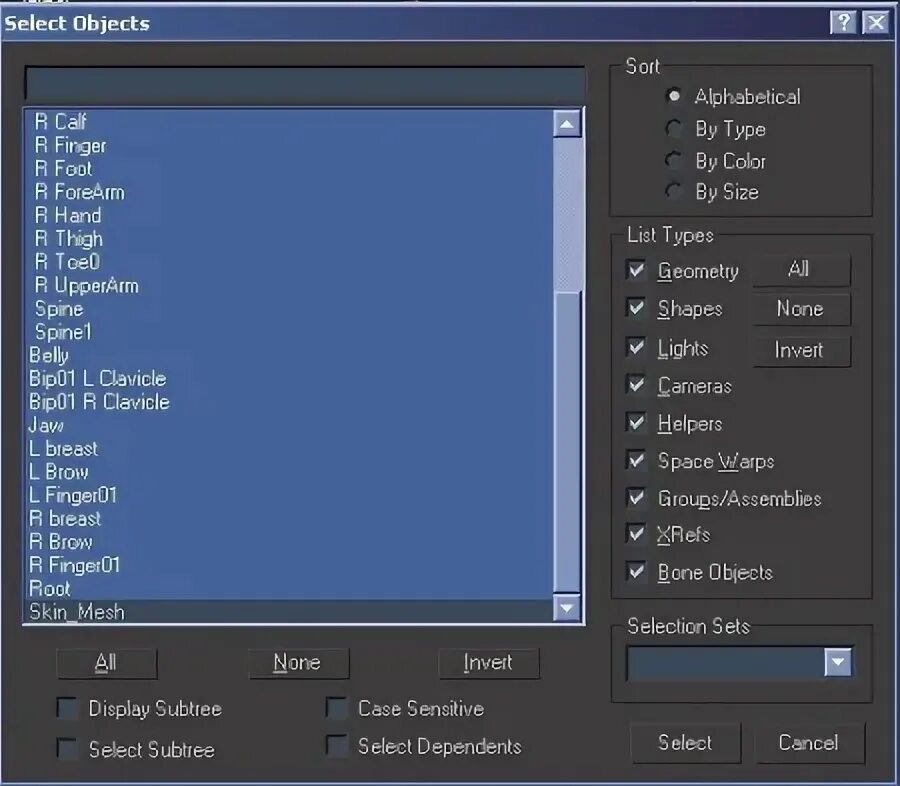Viewport: 900px width, 786px height.
Task: Select By Size sort option
Action: tap(673, 191)
